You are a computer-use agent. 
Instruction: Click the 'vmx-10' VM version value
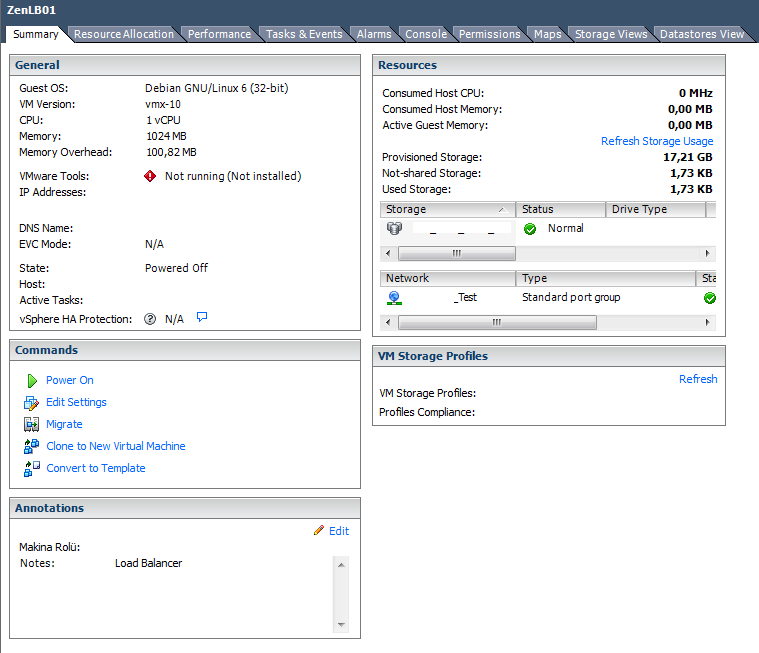click(163, 104)
